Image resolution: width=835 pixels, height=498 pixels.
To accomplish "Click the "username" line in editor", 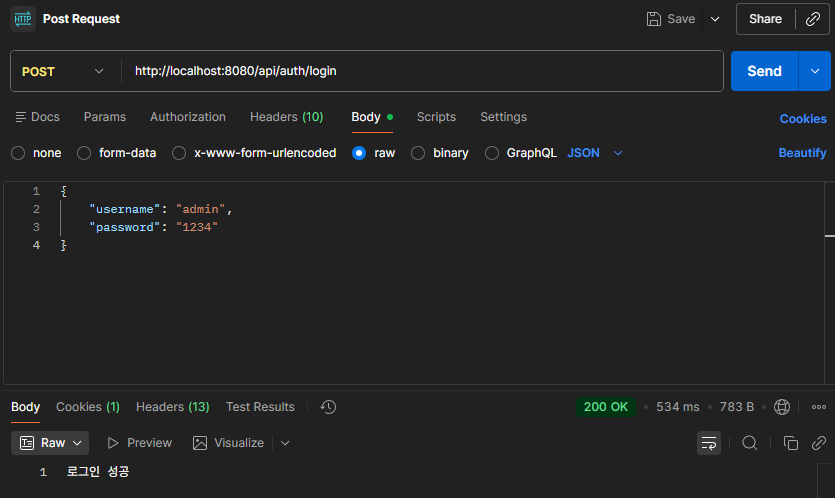I will [x=160, y=209].
